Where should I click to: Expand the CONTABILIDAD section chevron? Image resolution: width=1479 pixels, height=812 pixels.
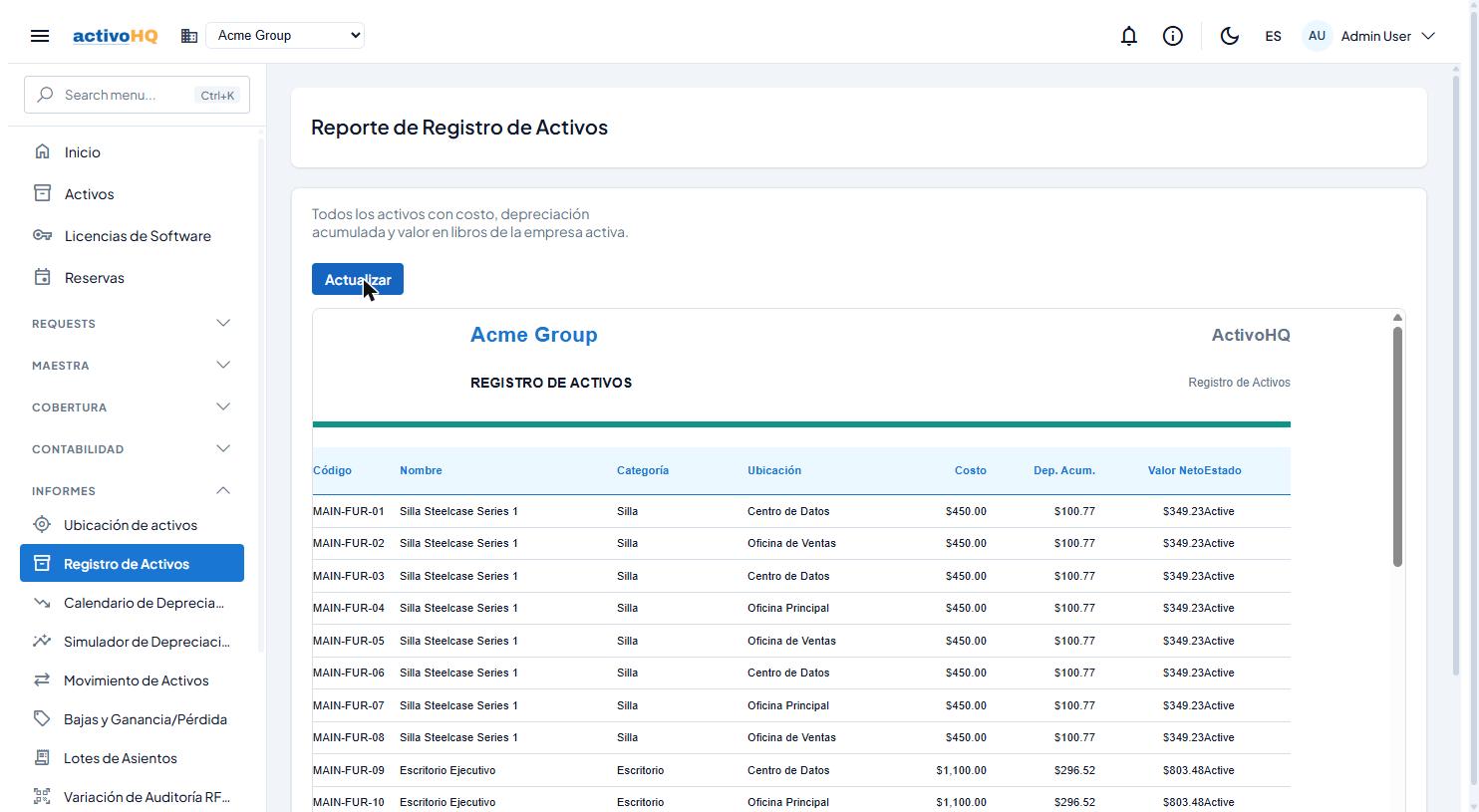223,448
